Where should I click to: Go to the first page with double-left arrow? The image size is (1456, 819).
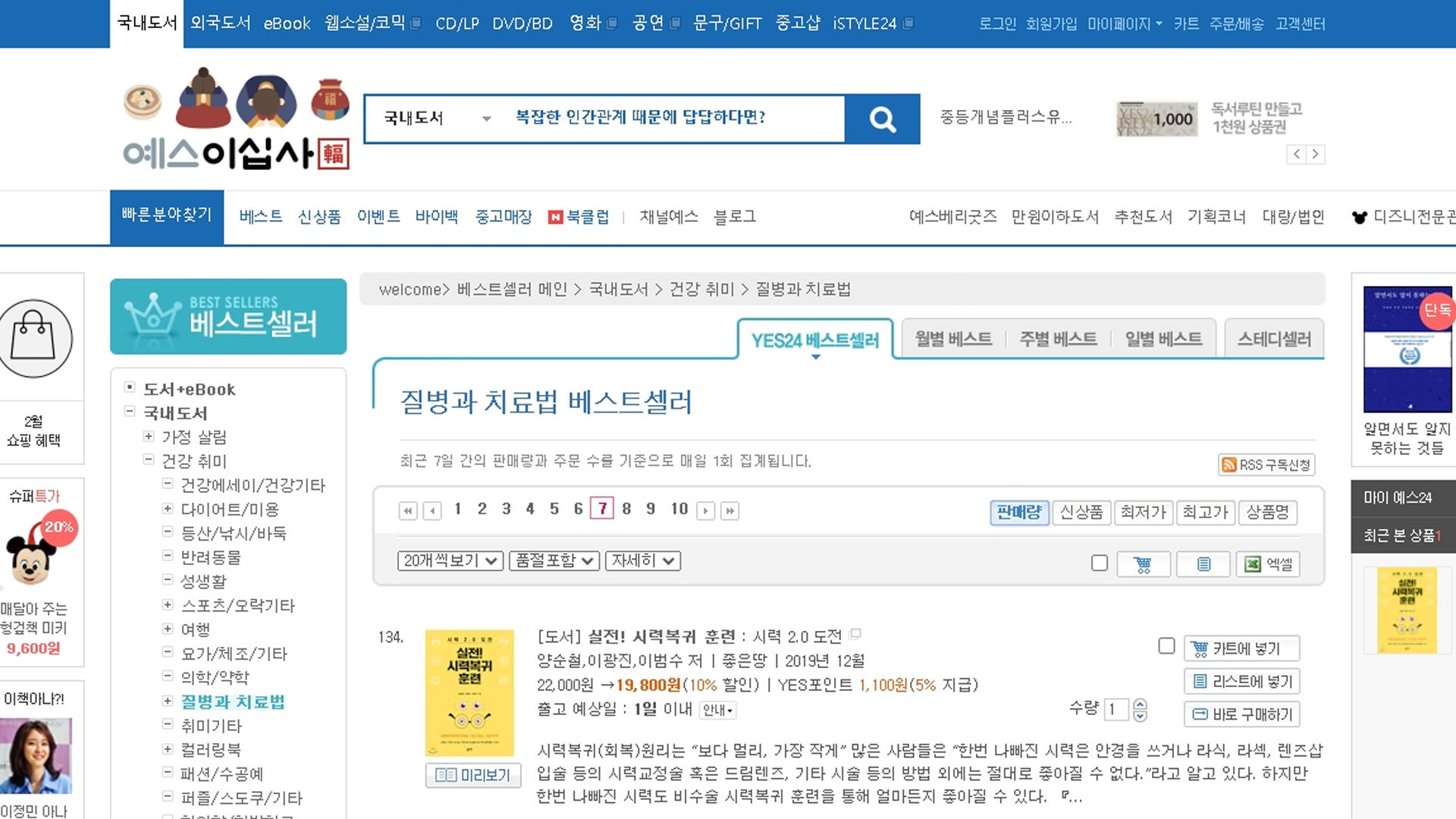407,511
